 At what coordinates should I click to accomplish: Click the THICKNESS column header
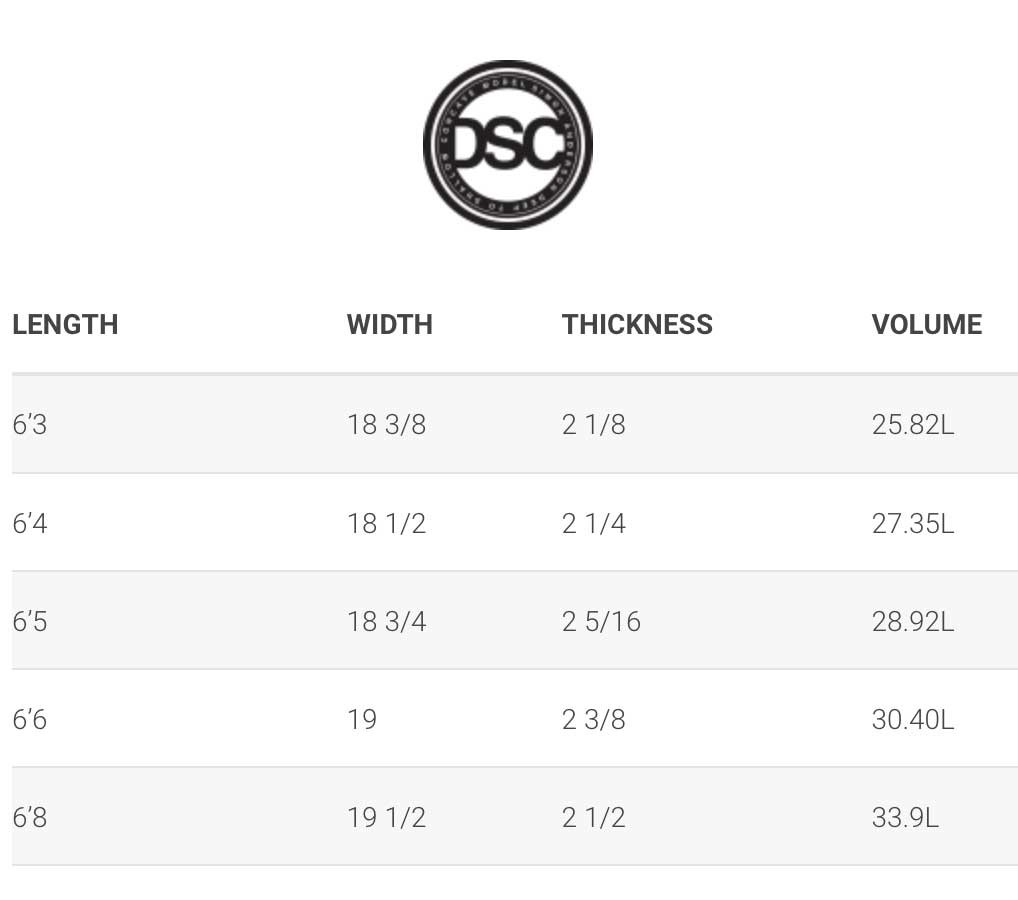click(637, 325)
